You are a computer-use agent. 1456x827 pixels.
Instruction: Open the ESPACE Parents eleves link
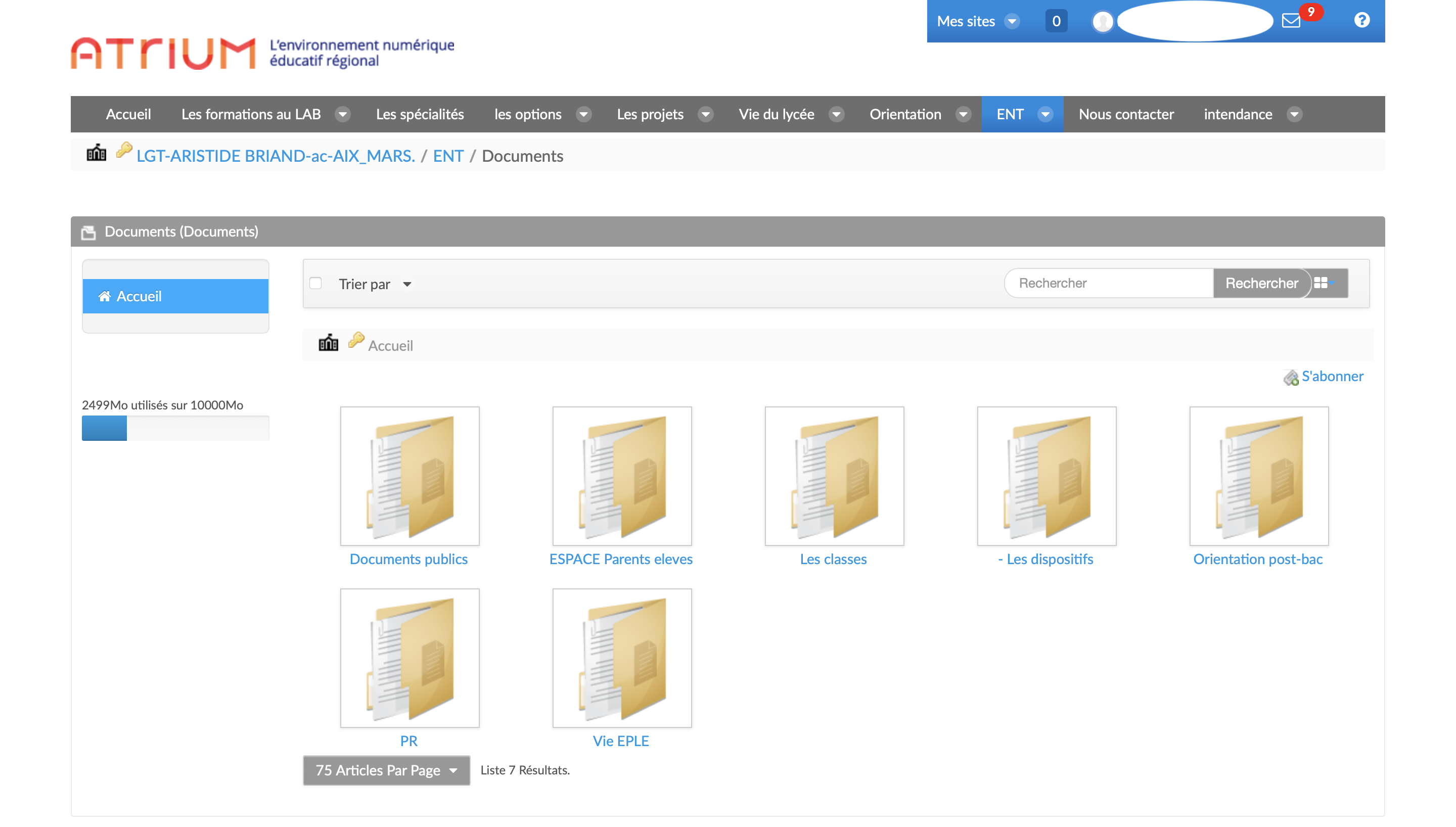621,559
